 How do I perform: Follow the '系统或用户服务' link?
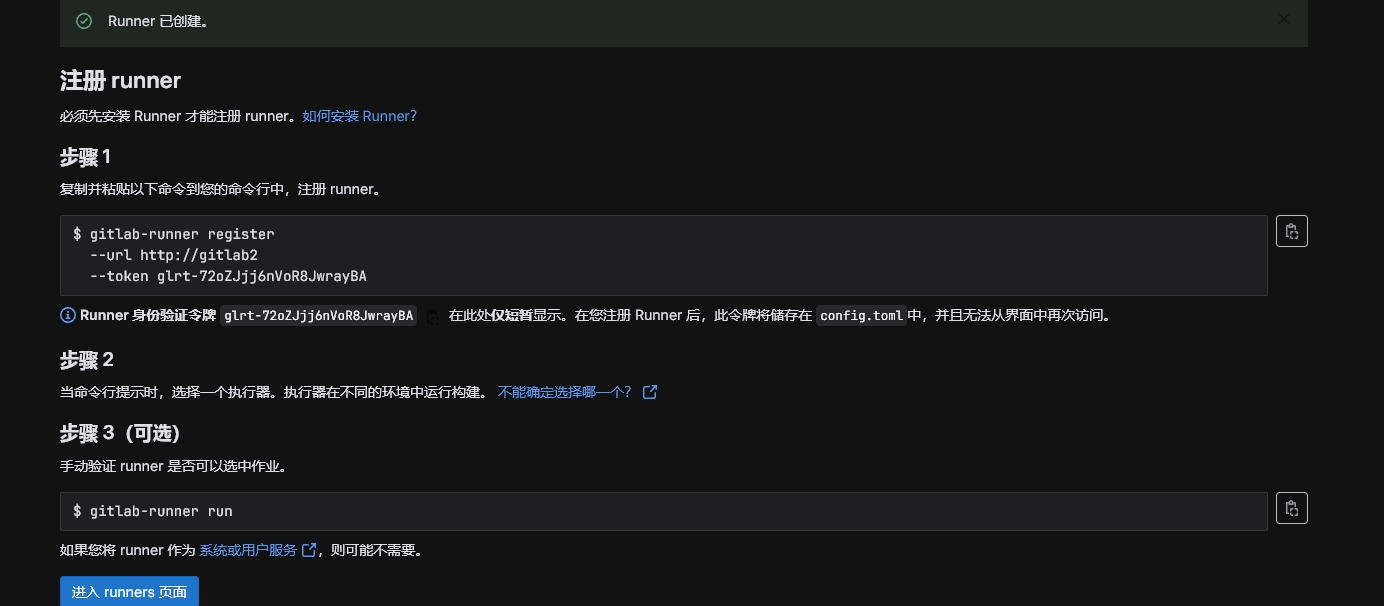(248, 550)
